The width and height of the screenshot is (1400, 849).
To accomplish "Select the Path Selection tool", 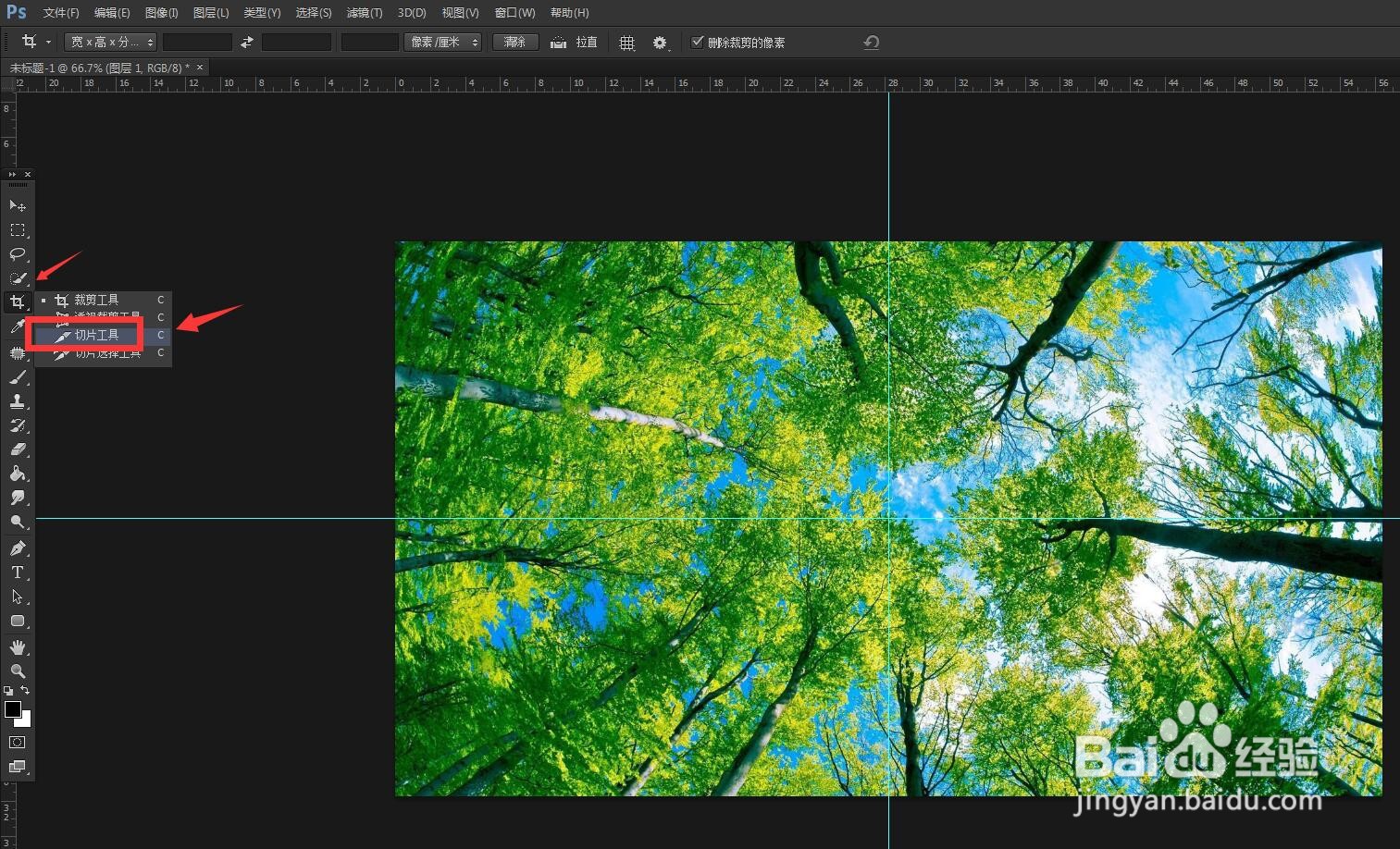I will (17, 597).
